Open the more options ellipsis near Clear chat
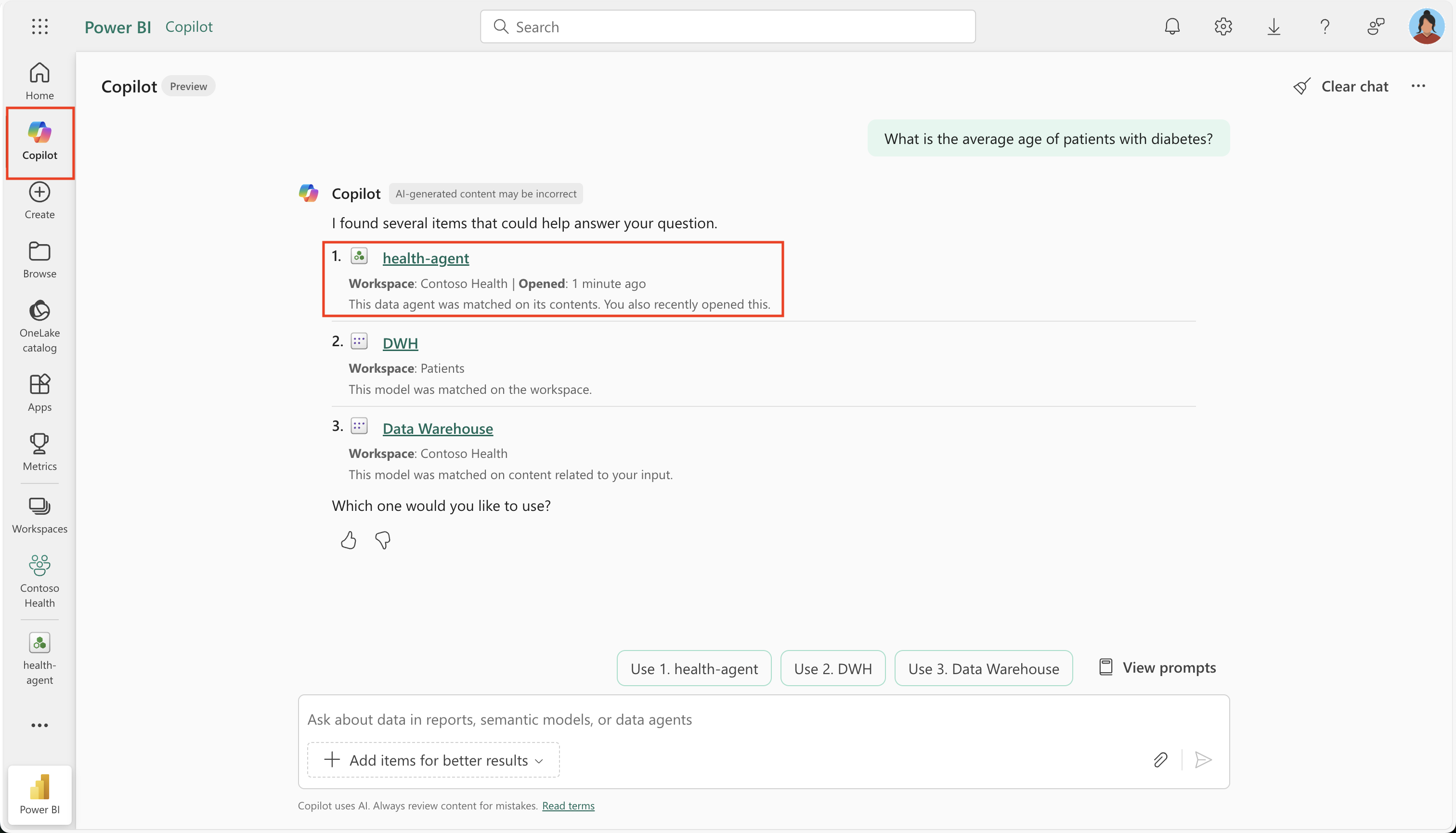The image size is (1456, 833). pos(1417,86)
